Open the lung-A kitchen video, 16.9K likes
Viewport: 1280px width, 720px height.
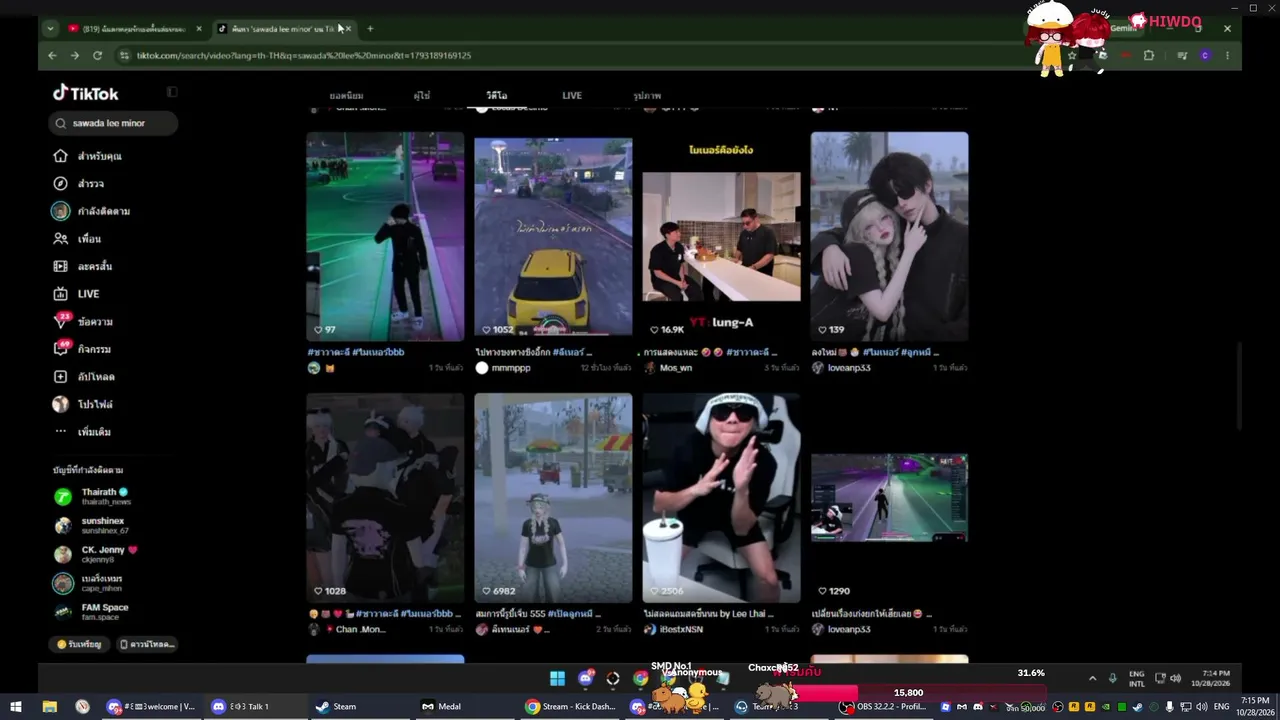click(x=721, y=237)
